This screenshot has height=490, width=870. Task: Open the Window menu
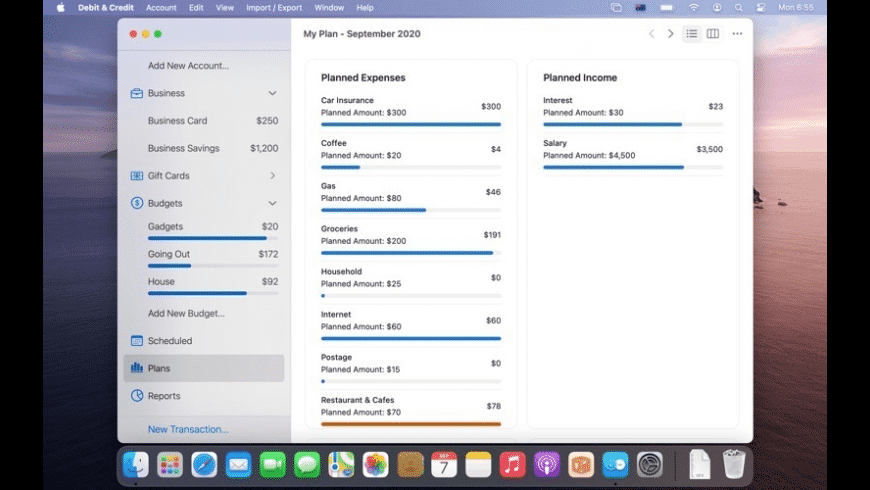[x=329, y=8]
